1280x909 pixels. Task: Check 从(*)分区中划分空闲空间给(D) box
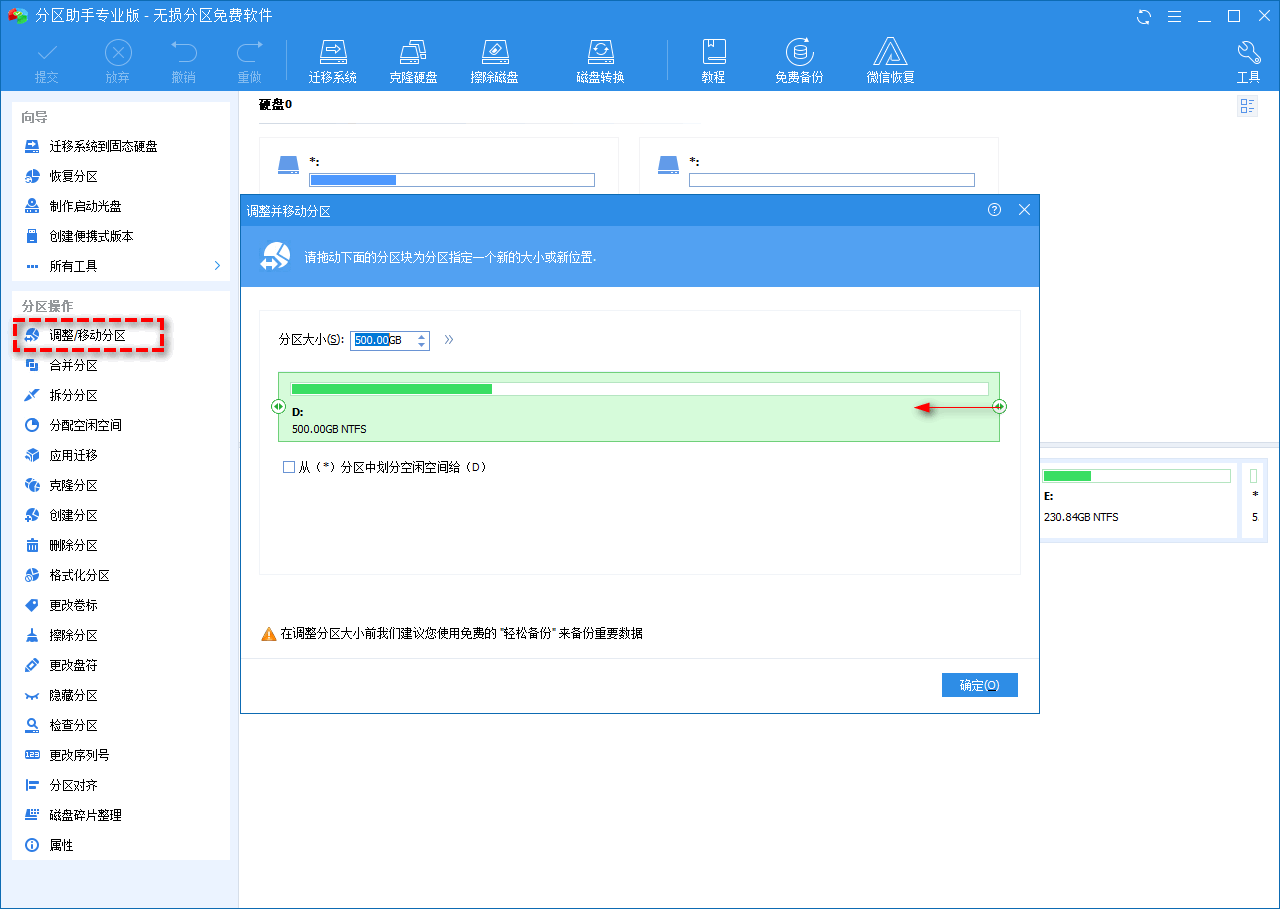289,467
